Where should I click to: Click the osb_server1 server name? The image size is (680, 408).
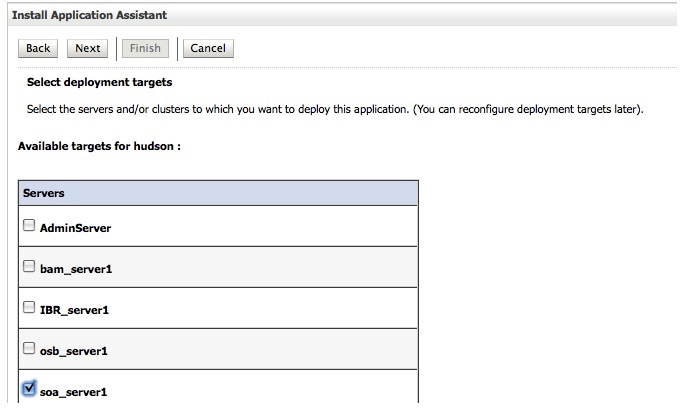point(75,351)
